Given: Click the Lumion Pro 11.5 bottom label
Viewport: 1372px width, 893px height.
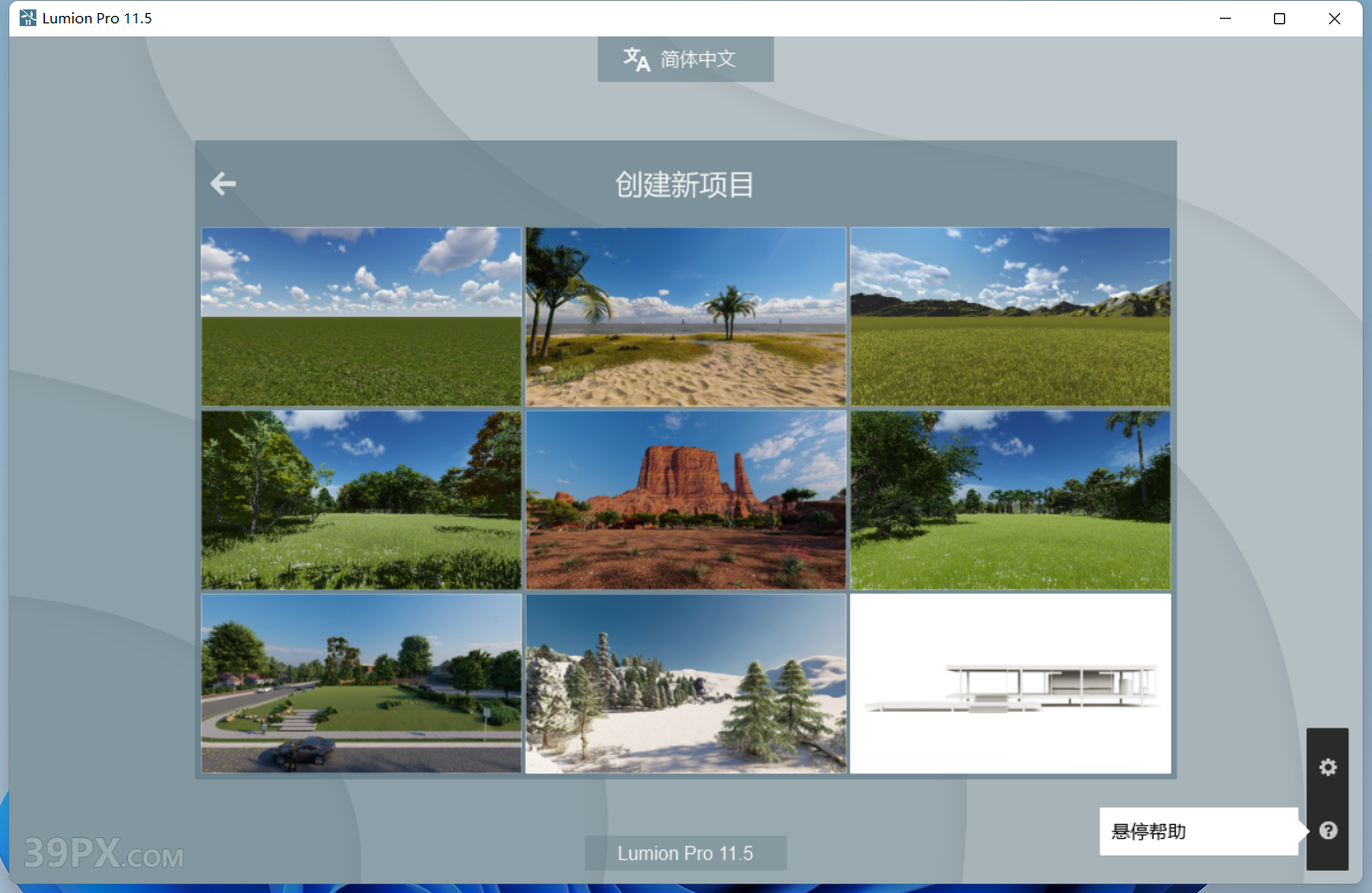Looking at the screenshot, I should point(685,853).
